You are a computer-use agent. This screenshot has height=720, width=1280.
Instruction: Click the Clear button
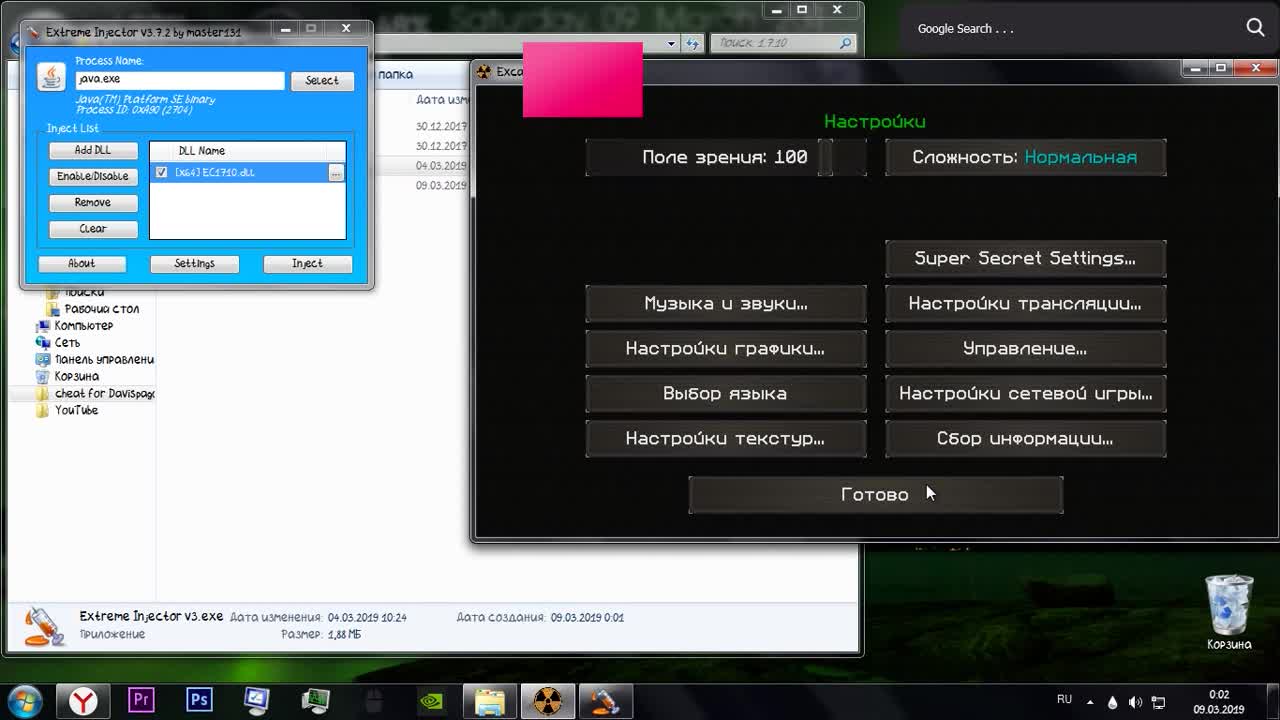(93, 229)
